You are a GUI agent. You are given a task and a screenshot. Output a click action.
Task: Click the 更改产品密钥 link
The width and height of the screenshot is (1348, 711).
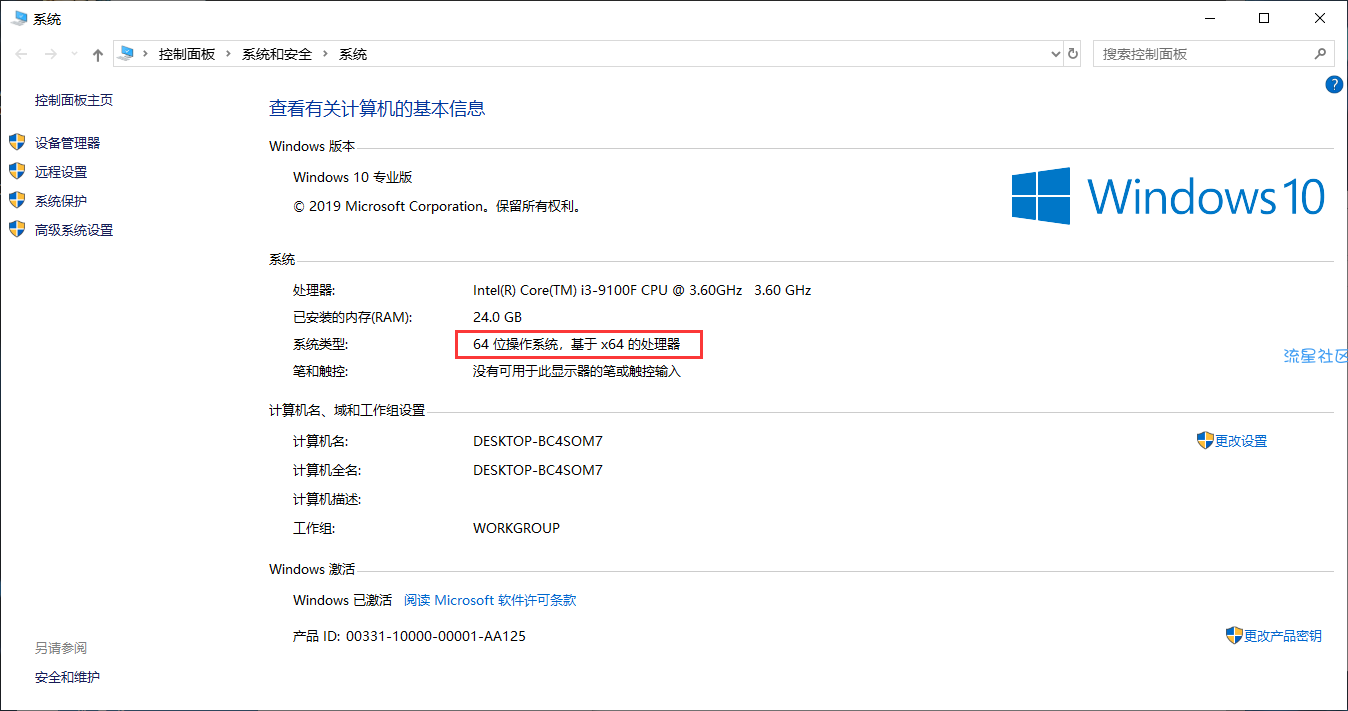coord(1283,636)
